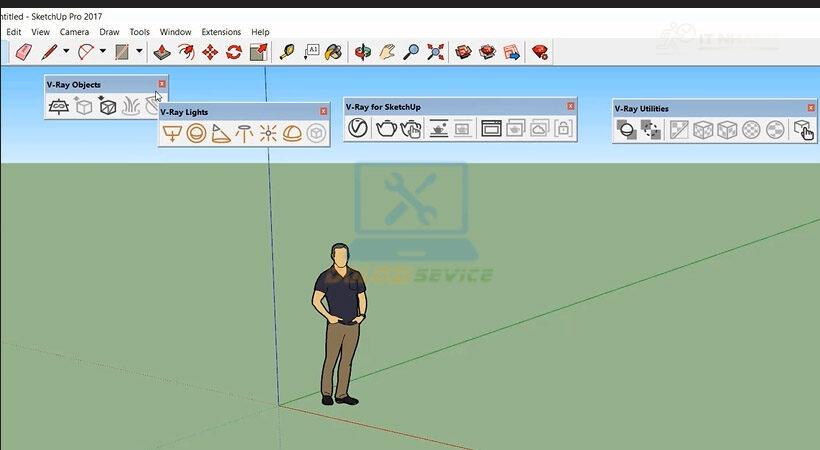Select the Eraser tool
The height and width of the screenshot is (450, 820).
point(24,52)
